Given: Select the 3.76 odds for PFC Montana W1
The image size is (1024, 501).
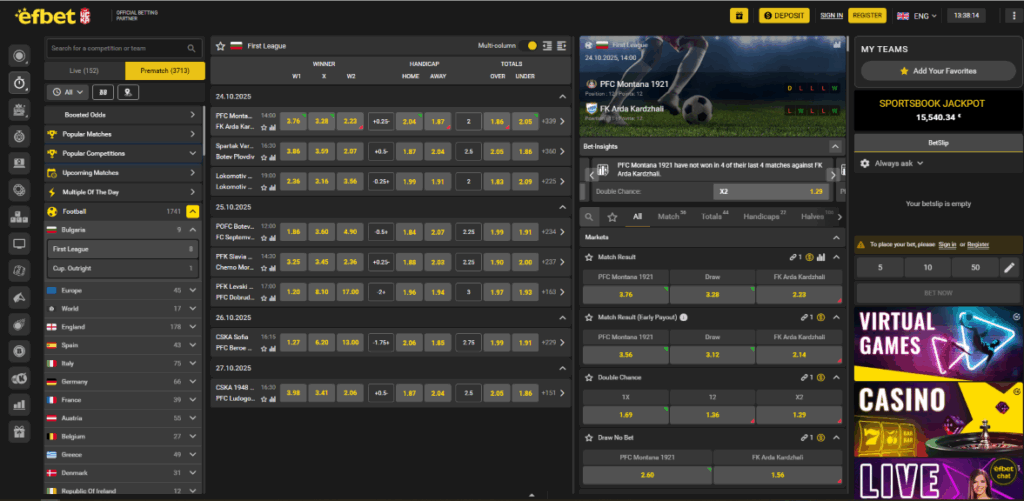Looking at the screenshot, I should pos(293,121).
